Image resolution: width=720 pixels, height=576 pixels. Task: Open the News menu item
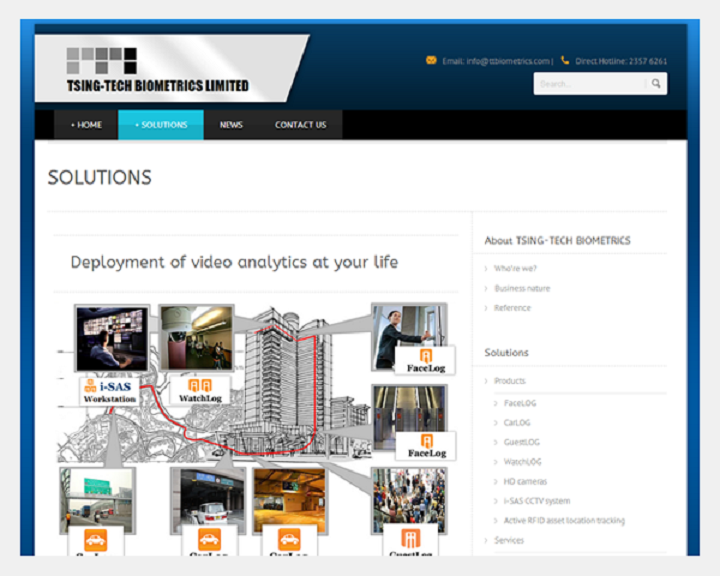pyautogui.click(x=231, y=124)
